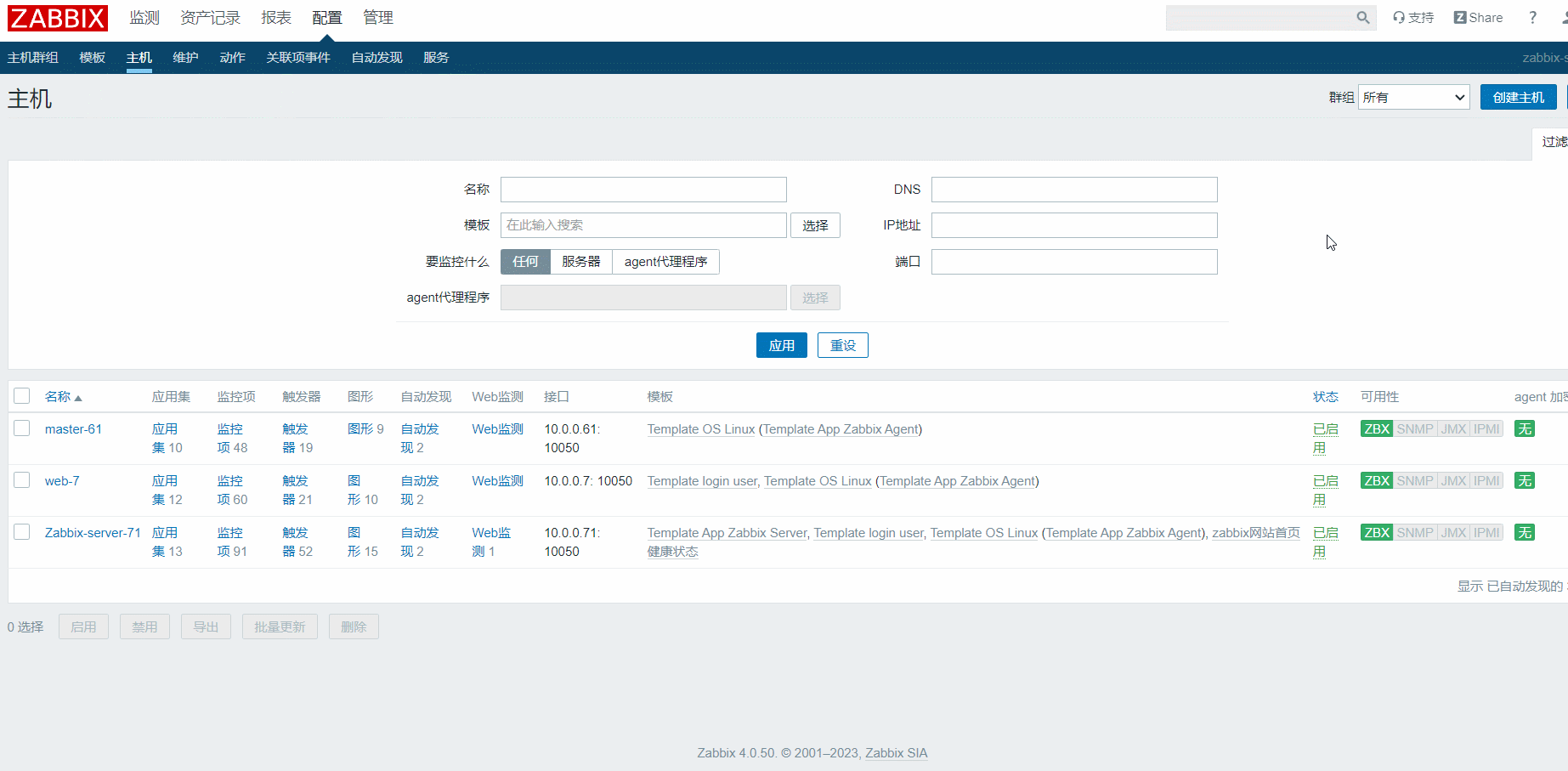Open the support (支持) link
This screenshot has width=1568, height=771.
click(1413, 18)
